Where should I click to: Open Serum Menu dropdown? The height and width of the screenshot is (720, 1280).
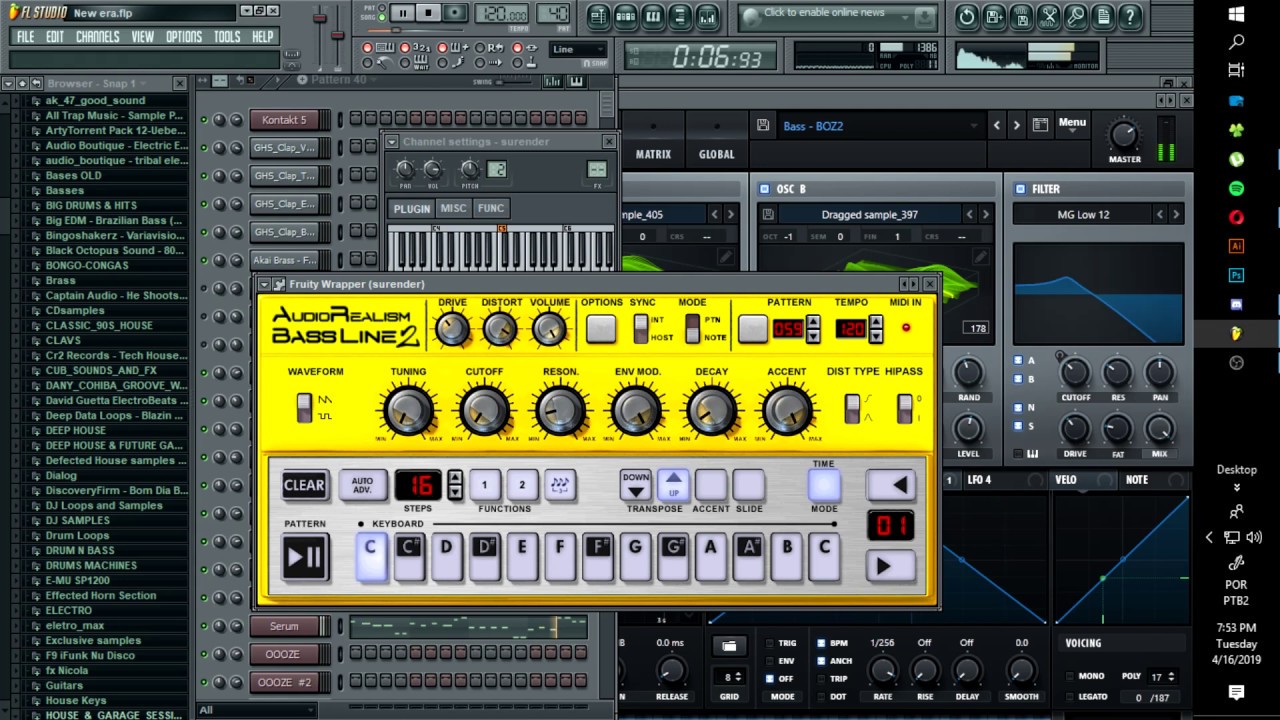1072,125
